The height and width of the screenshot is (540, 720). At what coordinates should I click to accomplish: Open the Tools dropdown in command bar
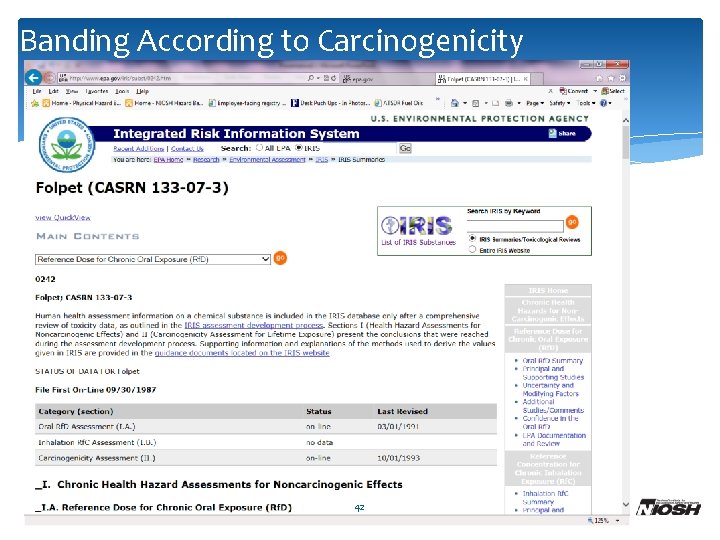pyautogui.click(x=586, y=103)
